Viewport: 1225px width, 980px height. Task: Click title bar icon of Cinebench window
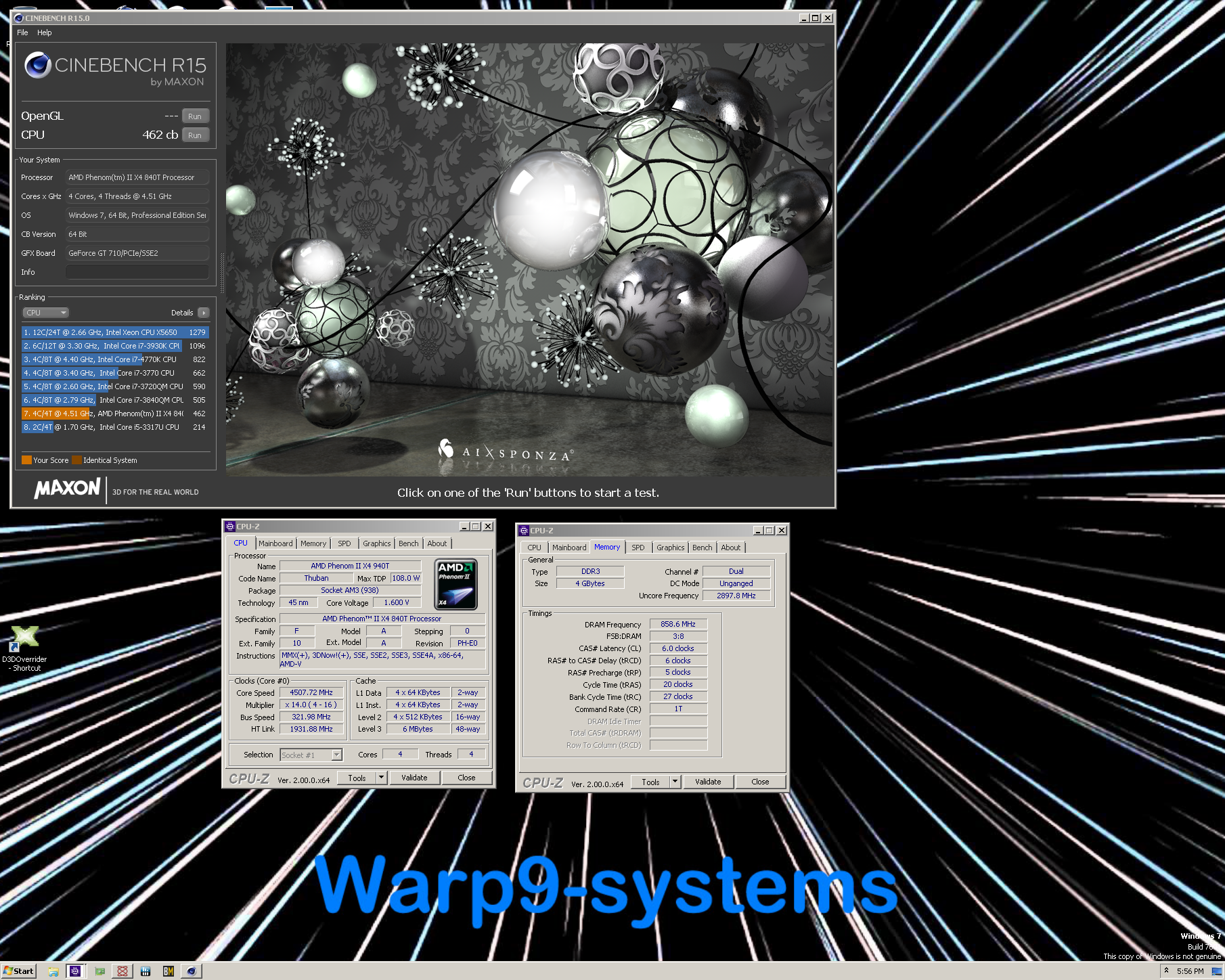[x=19, y=18]
